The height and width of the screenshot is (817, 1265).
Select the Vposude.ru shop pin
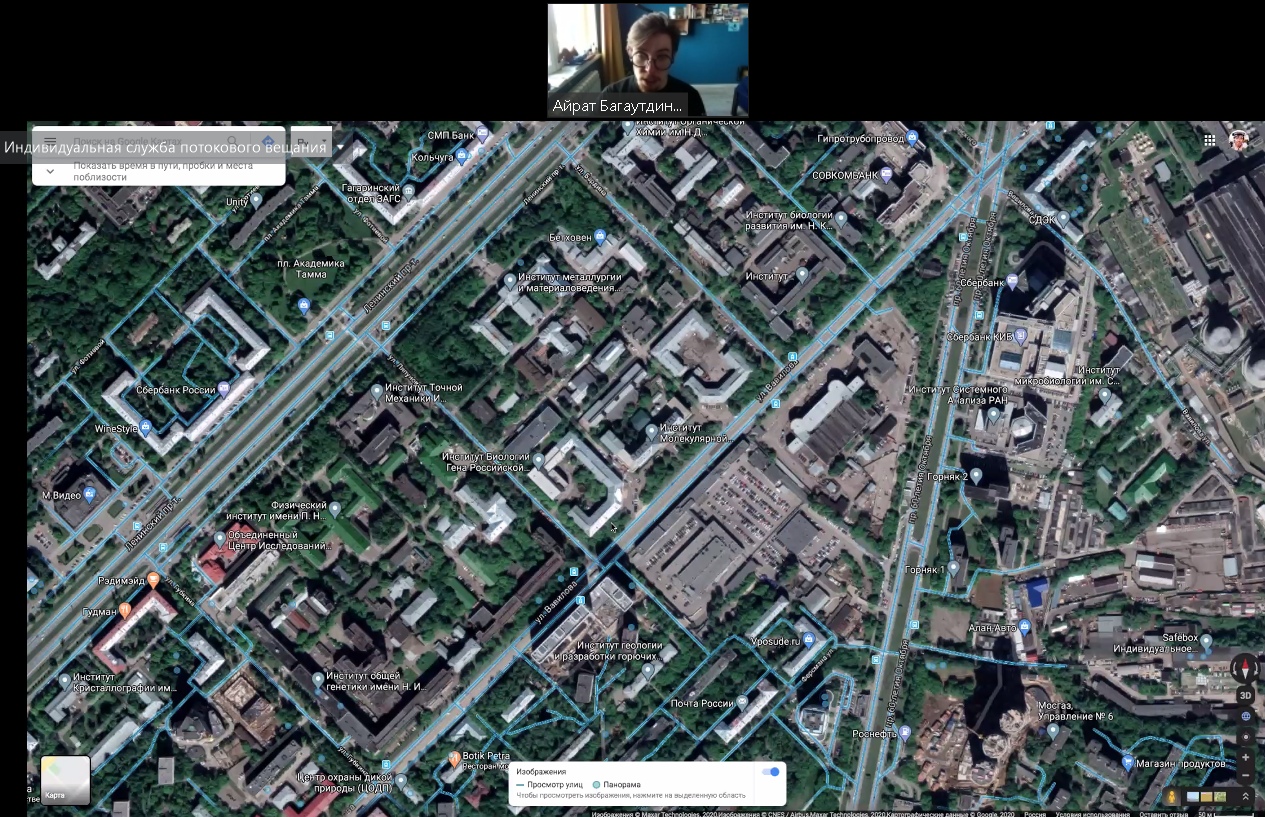coord(809,640)
